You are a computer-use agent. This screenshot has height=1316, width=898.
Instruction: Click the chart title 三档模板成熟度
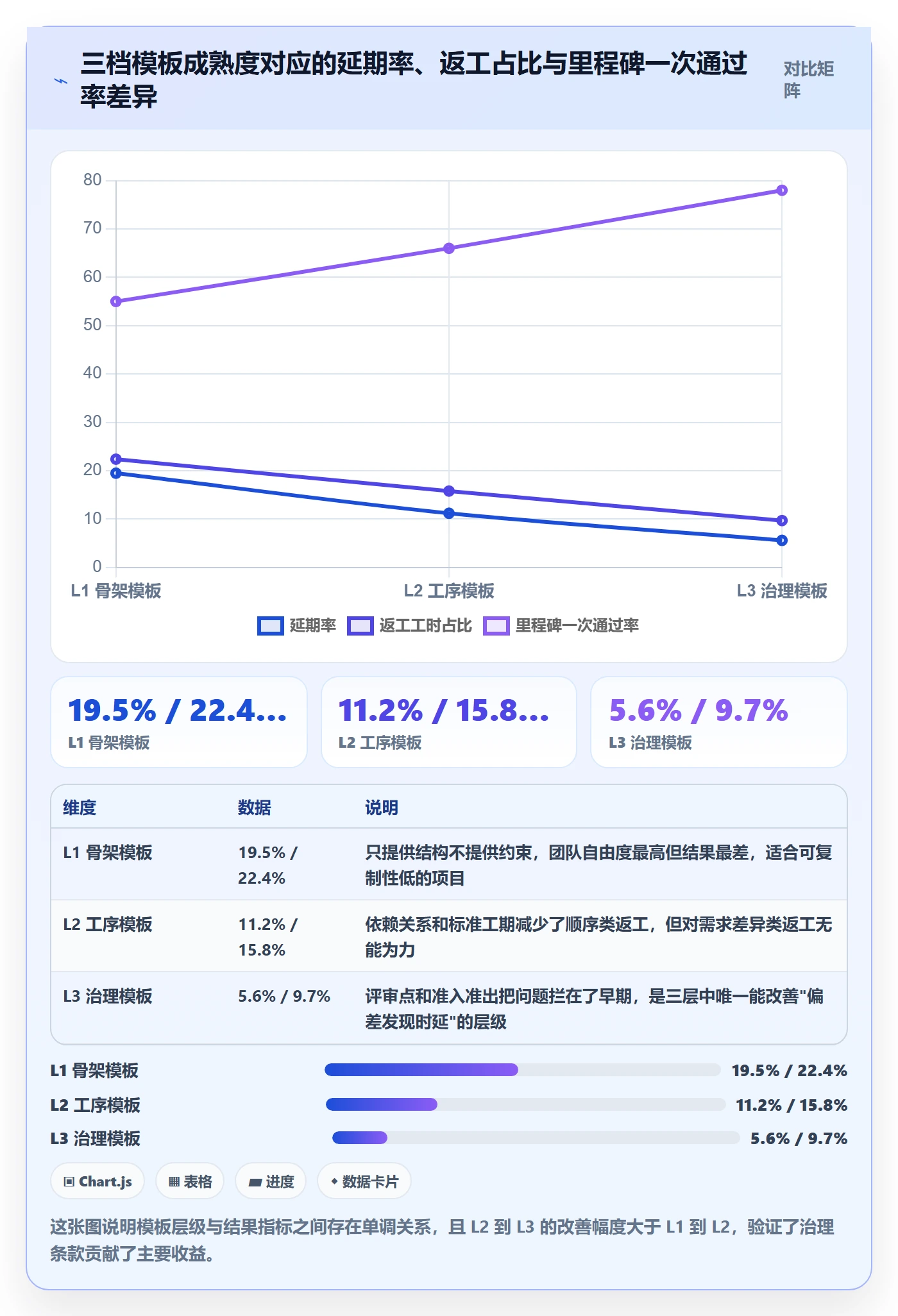coord(414,80)
